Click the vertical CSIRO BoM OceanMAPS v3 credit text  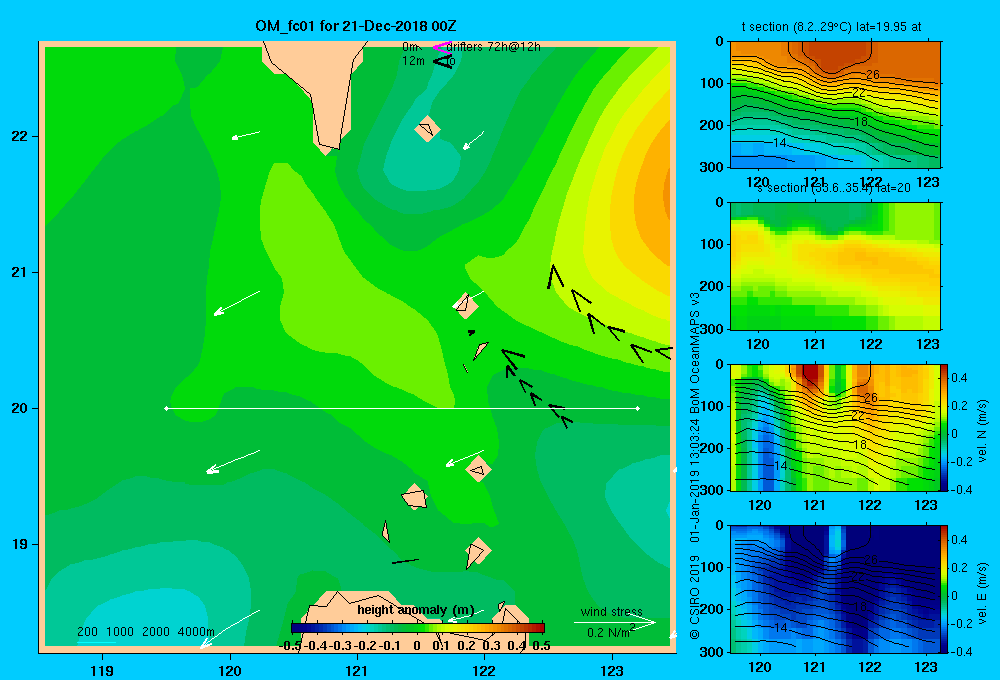click(x=695, y=466)
